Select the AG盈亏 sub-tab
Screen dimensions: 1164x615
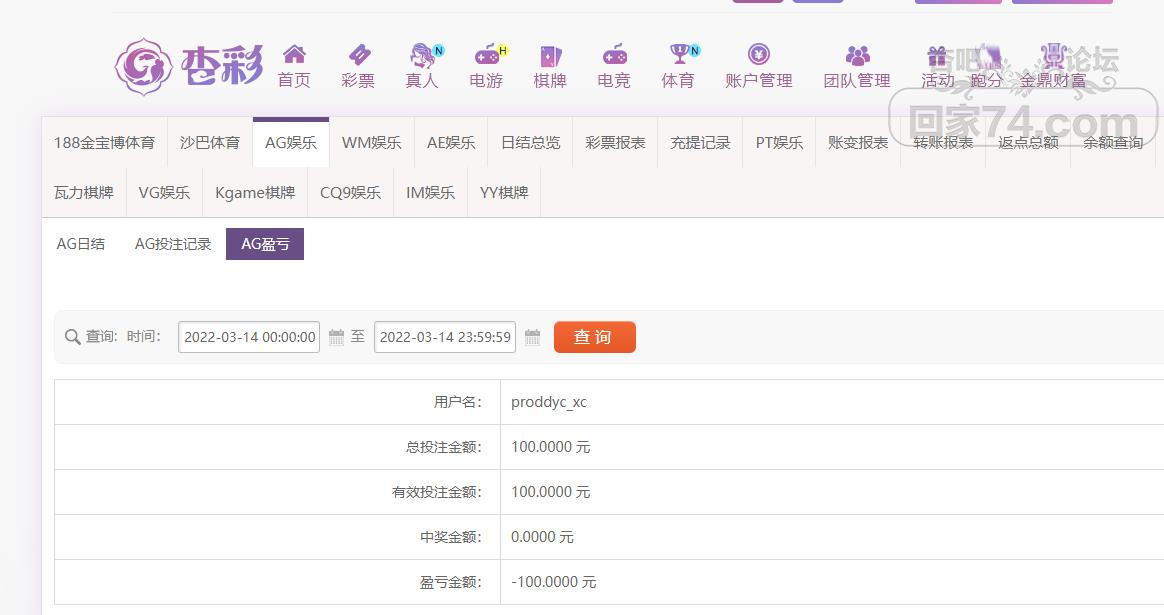click(265, 244)
